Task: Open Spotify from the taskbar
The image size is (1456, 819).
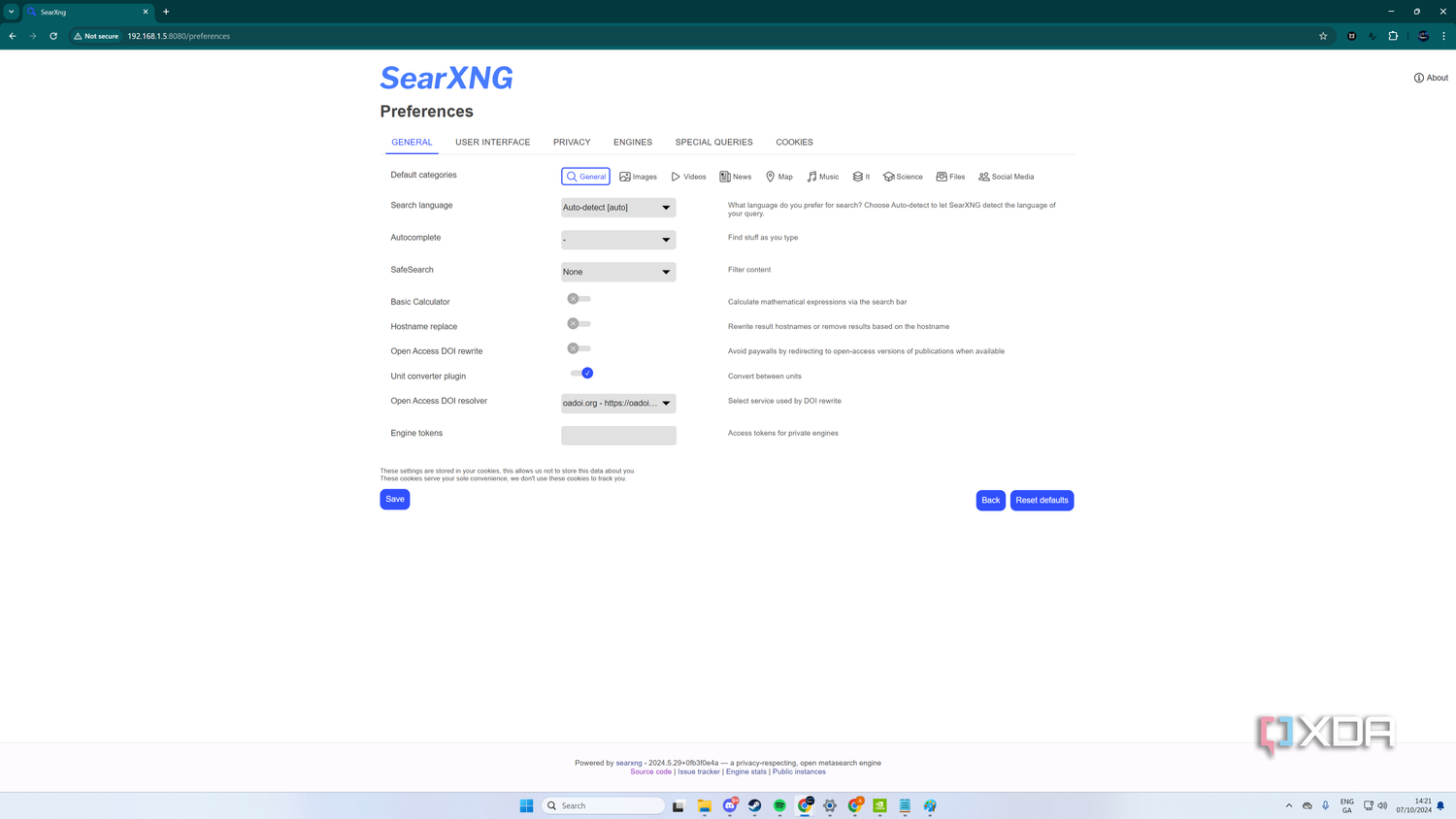Action: coord(779,805)
